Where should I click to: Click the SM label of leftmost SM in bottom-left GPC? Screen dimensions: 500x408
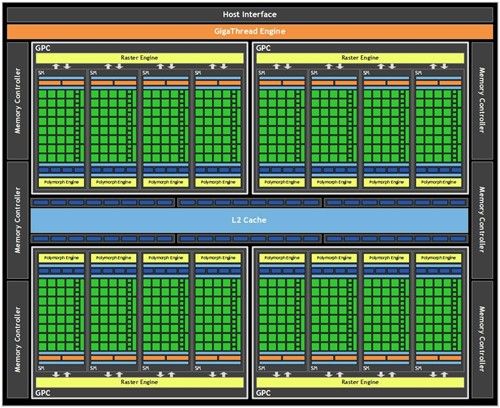click(41, 368)
